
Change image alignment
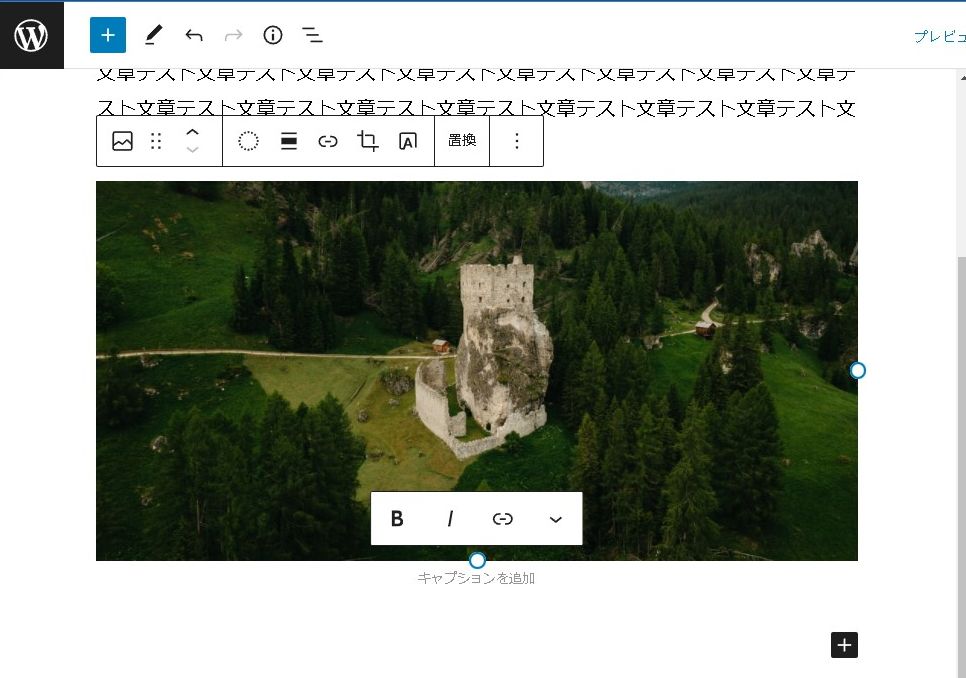tap(289, 141)
